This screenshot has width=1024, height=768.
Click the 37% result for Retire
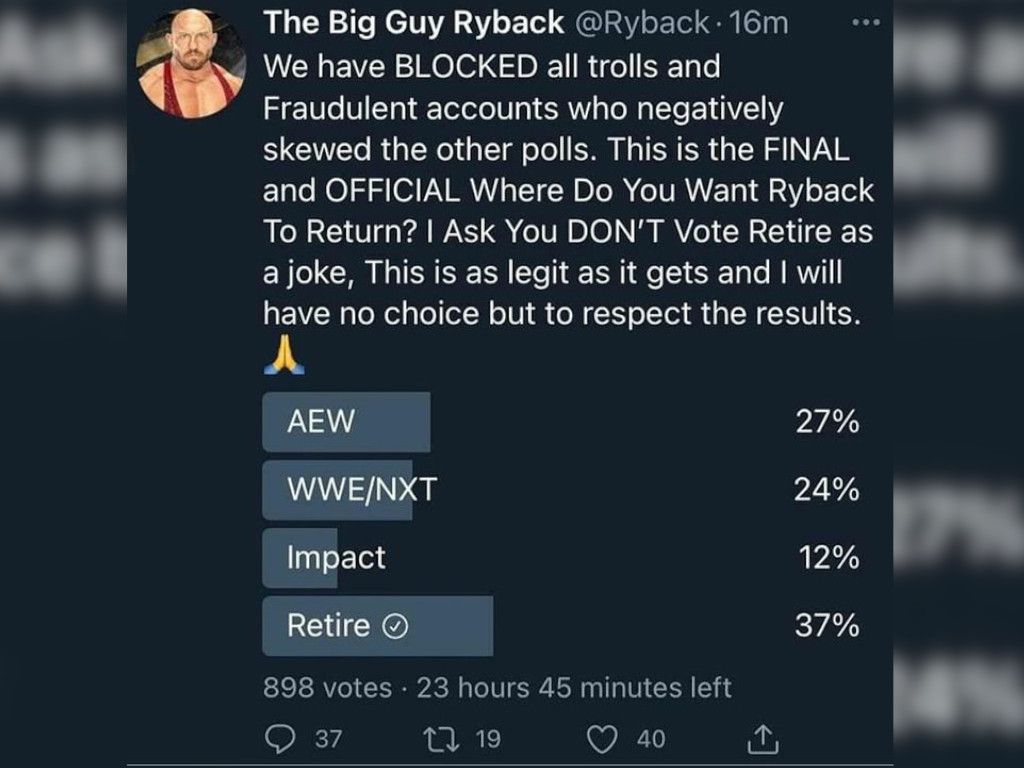point(827,626)
